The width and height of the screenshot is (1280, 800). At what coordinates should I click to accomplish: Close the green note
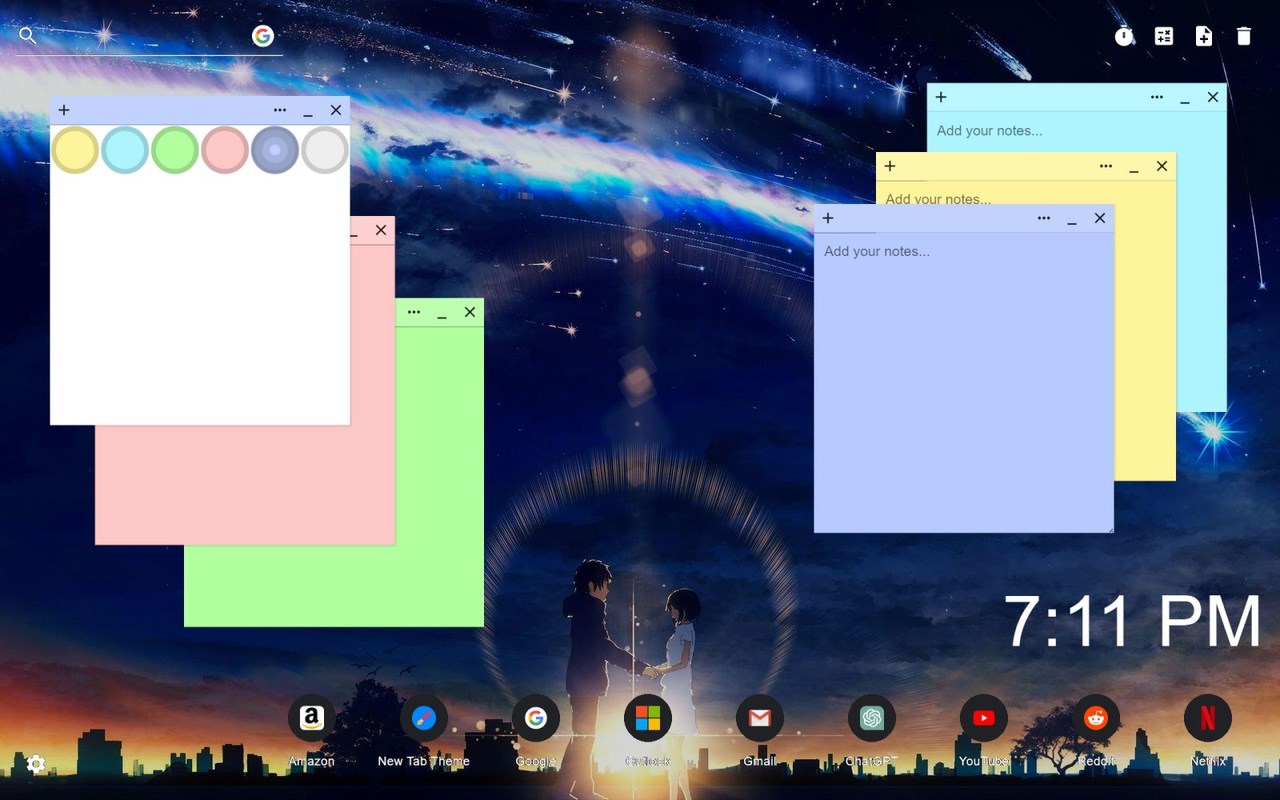470,312
